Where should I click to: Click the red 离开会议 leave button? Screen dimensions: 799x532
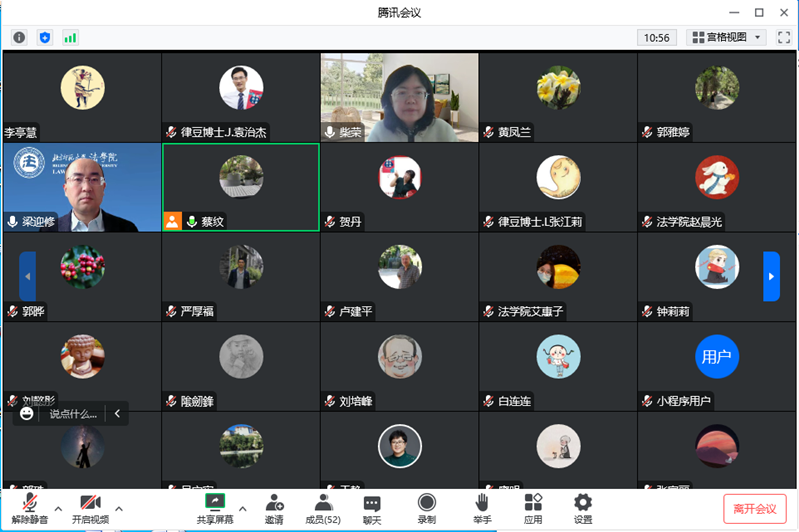point(755,508)
